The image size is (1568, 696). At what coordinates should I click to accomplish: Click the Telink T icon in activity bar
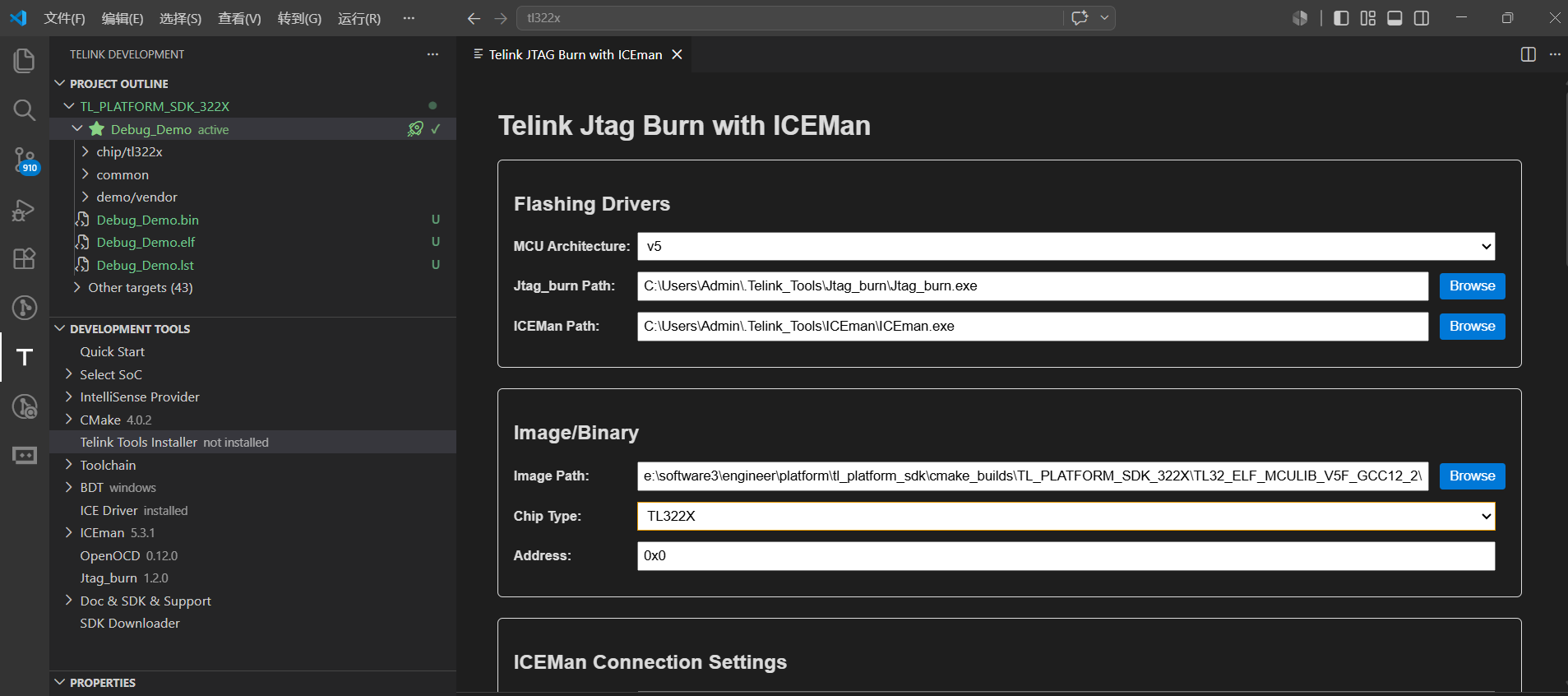25,357
